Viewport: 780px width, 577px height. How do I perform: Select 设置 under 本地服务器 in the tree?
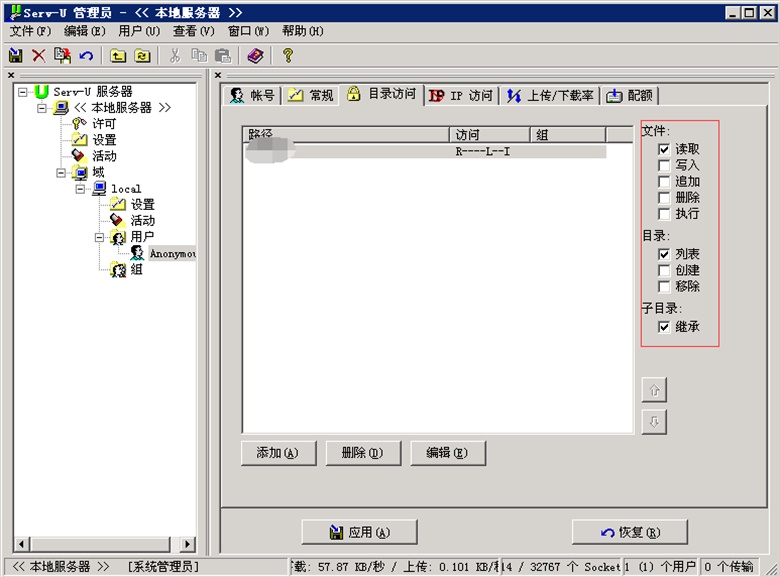(x=104, y=140)
